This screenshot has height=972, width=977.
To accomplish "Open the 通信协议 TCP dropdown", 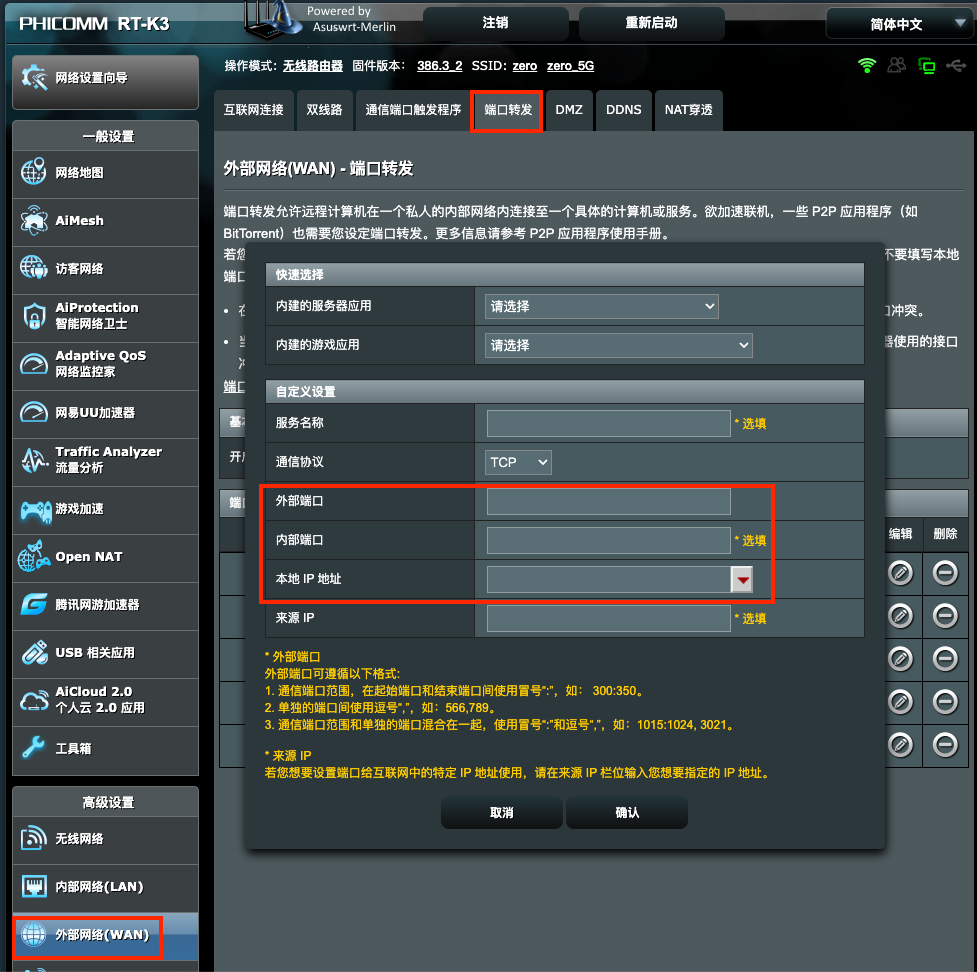I will pyautogui.click(x=518, y=462).
